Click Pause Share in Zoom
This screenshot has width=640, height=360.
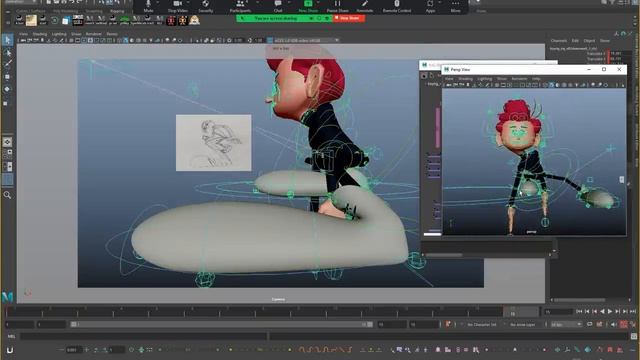[x=338, y=6]
